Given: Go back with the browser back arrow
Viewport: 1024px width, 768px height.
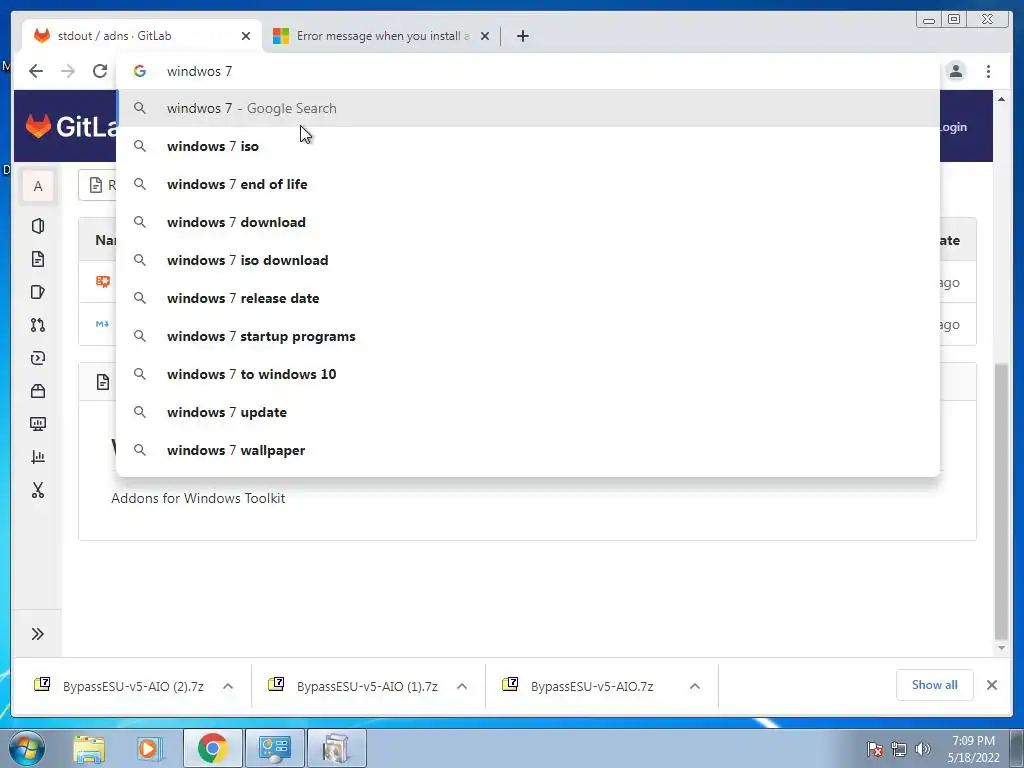Looking at the screenshot, I should coord(36,71).
